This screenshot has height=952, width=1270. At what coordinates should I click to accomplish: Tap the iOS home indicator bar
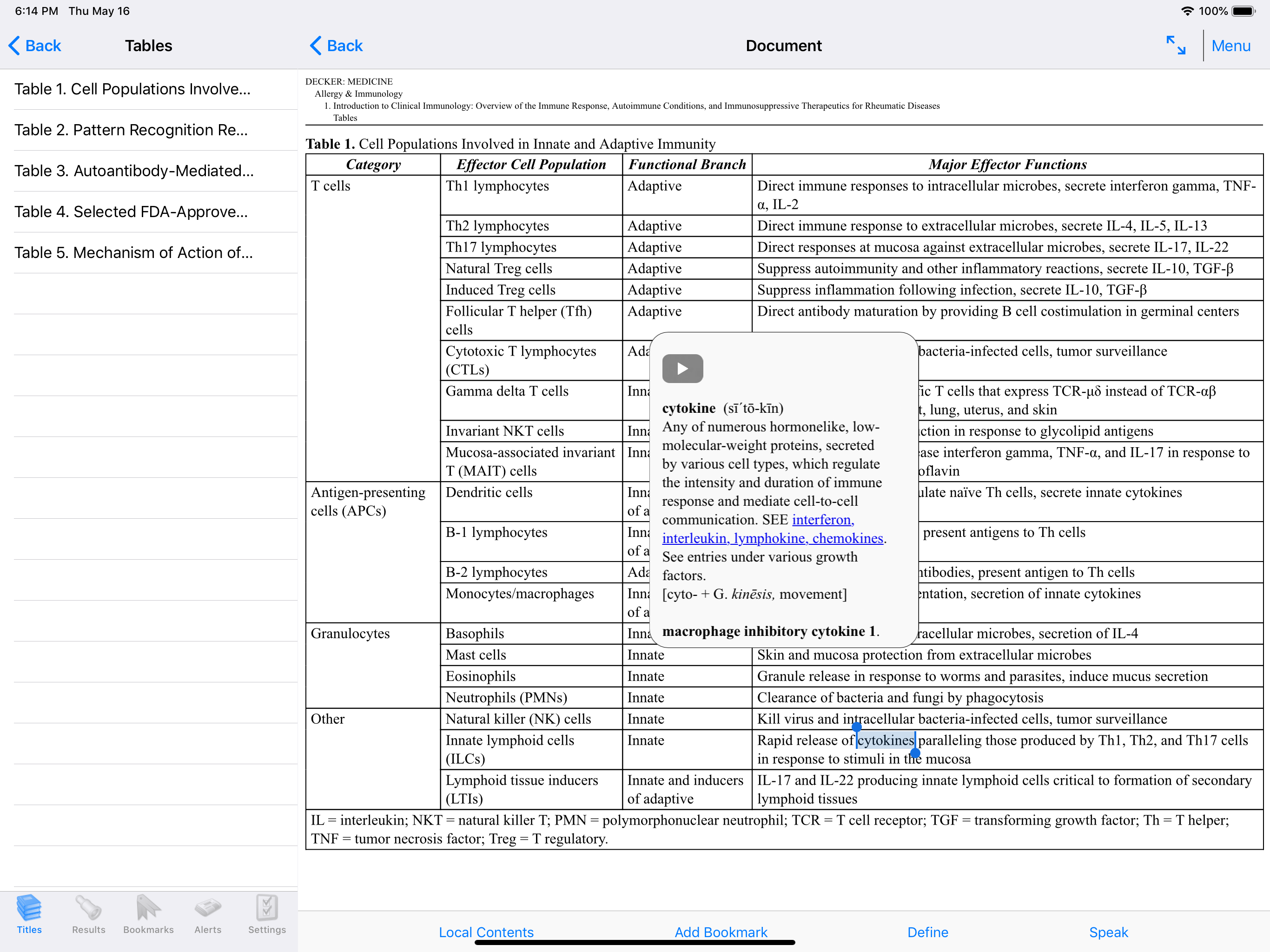tap(635, 942)
